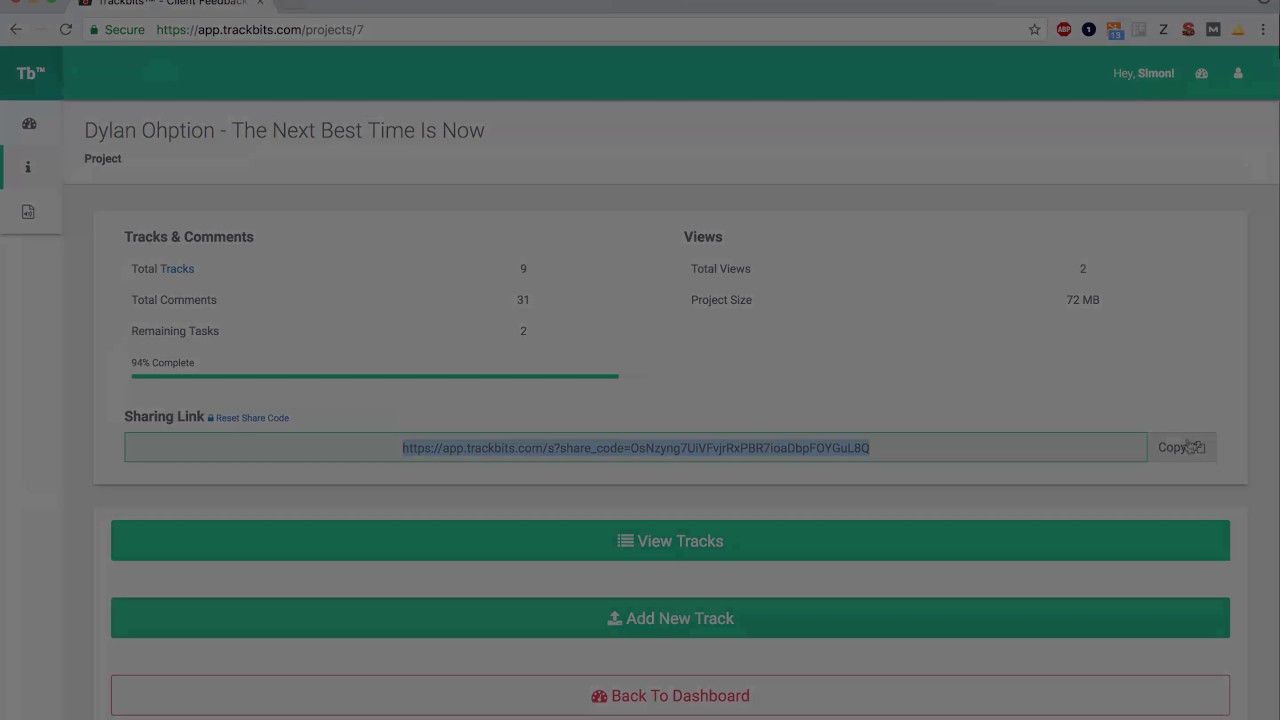This screenshot has height=720, width=1280.
Task: Open the Tracks link under Total
Action: [177, 269]
